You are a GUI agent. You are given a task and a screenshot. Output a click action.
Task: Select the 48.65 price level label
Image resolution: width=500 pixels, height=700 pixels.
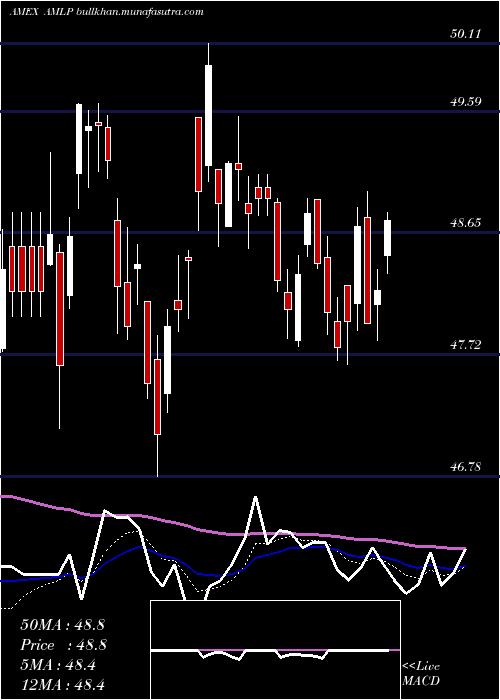(466, 222)
